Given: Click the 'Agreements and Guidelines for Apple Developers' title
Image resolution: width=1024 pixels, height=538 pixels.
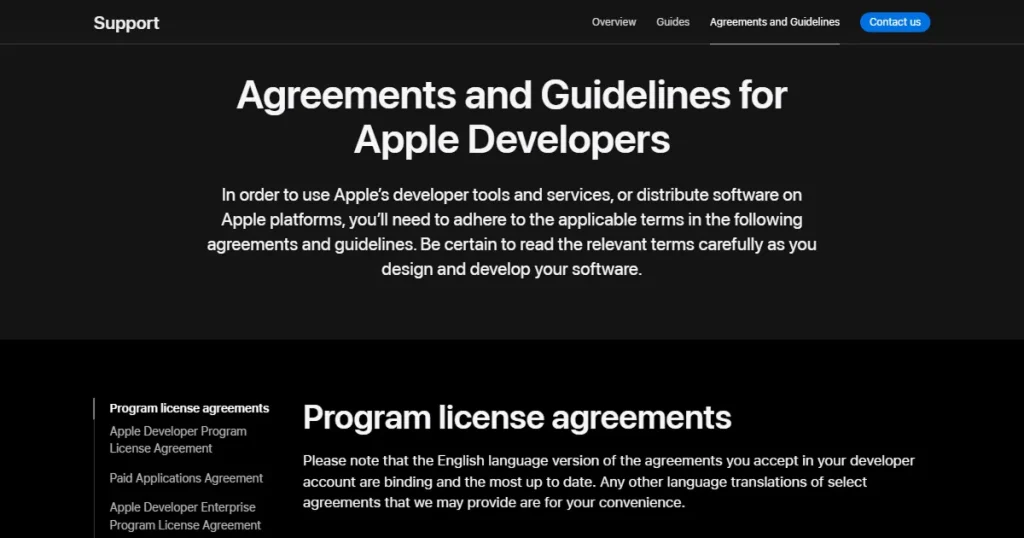Looking at the screenshot, I should pos(511,117).
